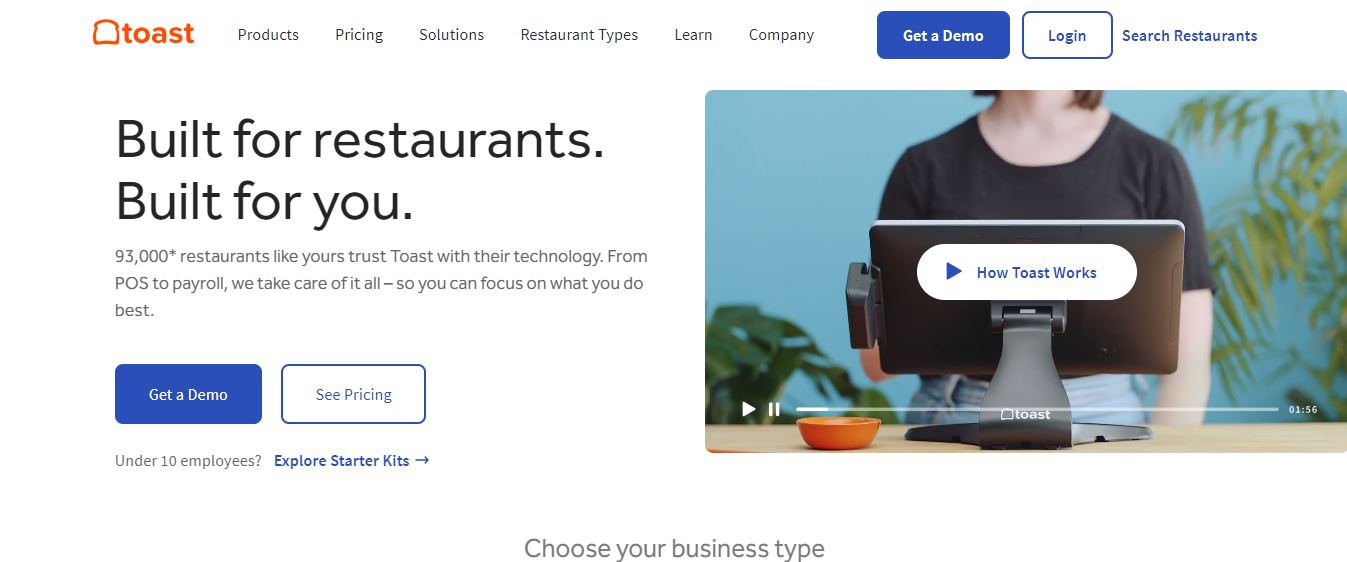Click the Get a Demo button in the header
The width and height of the screenshot is (1347, 562).
click(x=943, y=35)
